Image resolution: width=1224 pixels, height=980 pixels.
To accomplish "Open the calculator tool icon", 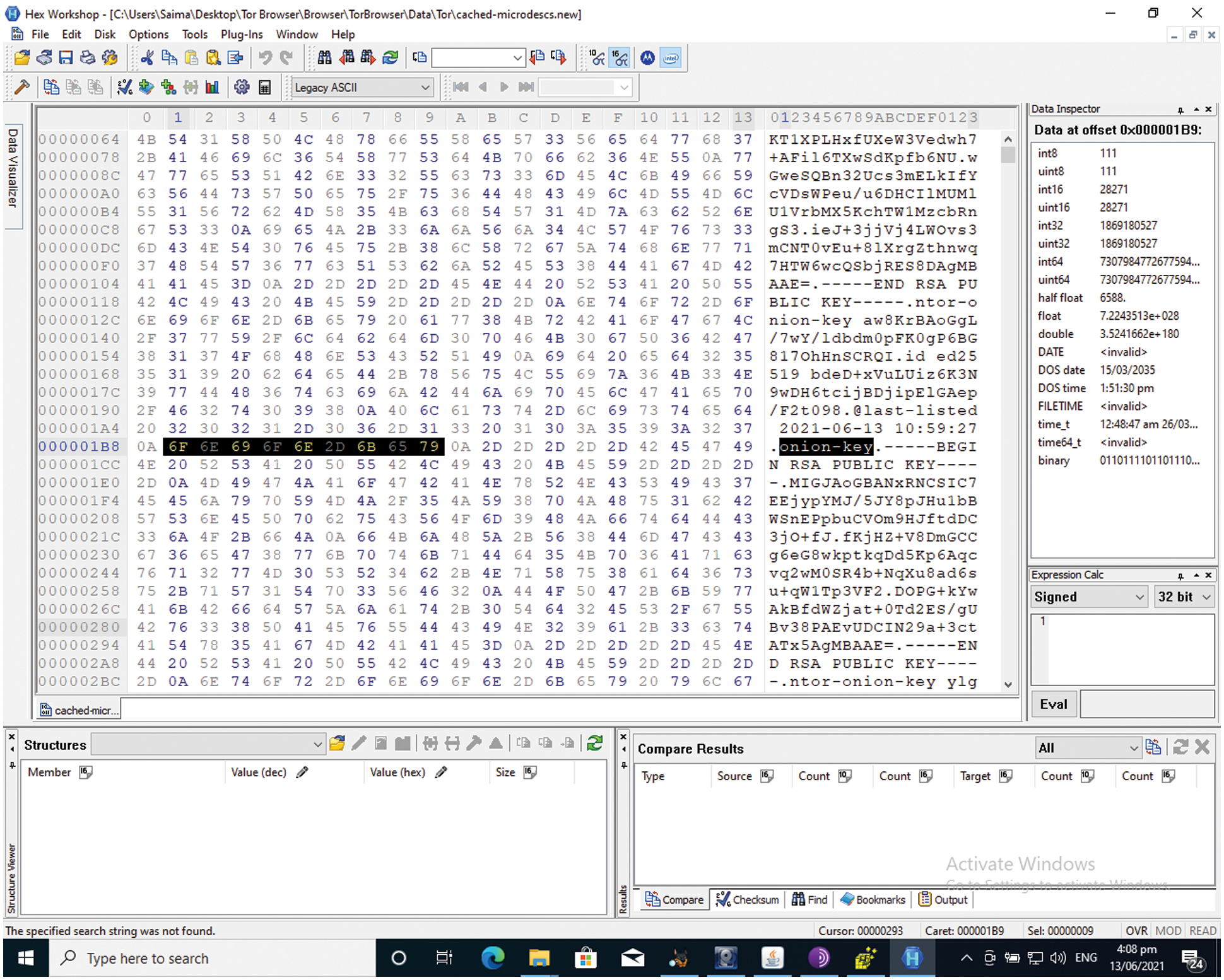I will (x=264, y=87).
